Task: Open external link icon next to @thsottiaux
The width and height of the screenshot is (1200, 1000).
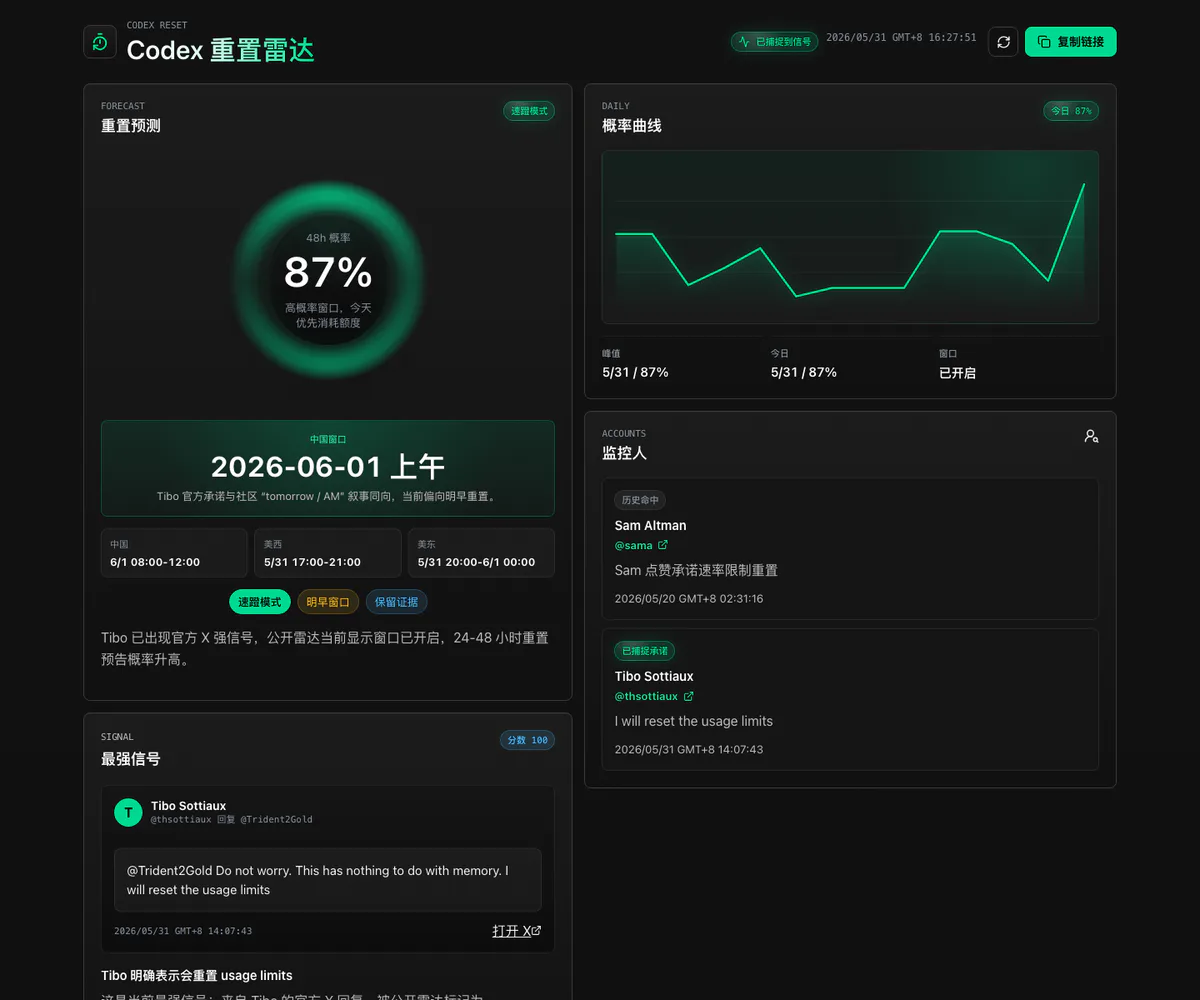Action: [x=688, y=696]
